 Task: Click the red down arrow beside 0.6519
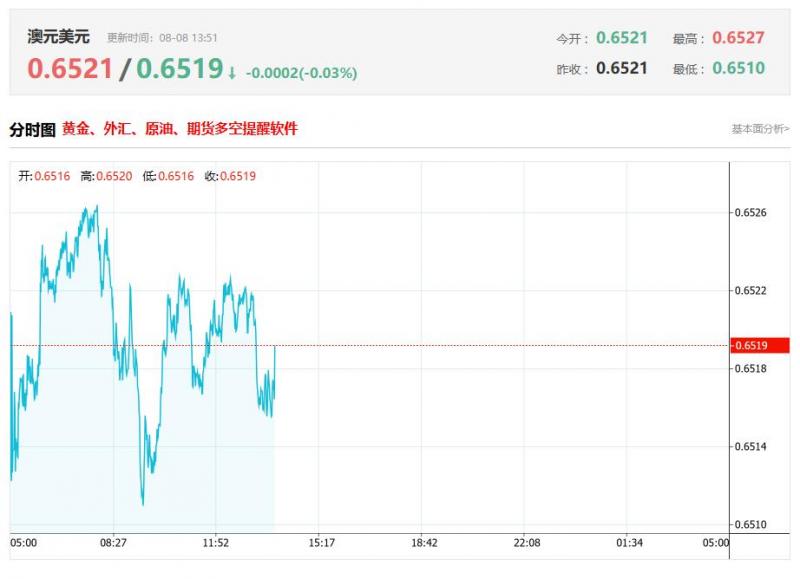232,72
